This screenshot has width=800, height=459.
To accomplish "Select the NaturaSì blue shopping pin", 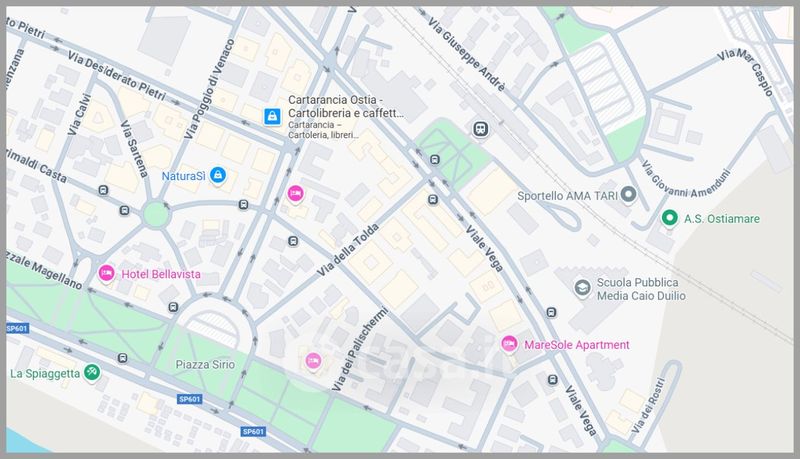I will [218, 177].
